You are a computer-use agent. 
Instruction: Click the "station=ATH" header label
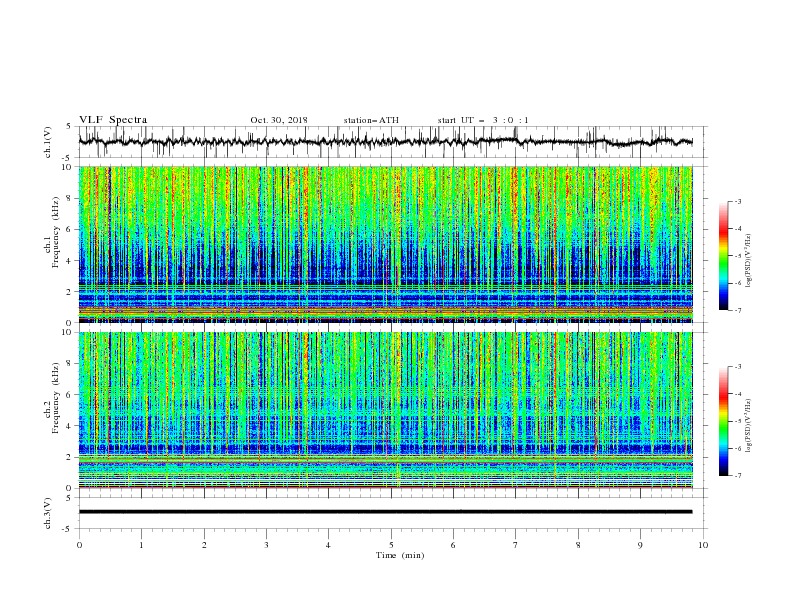coord(371,120)
